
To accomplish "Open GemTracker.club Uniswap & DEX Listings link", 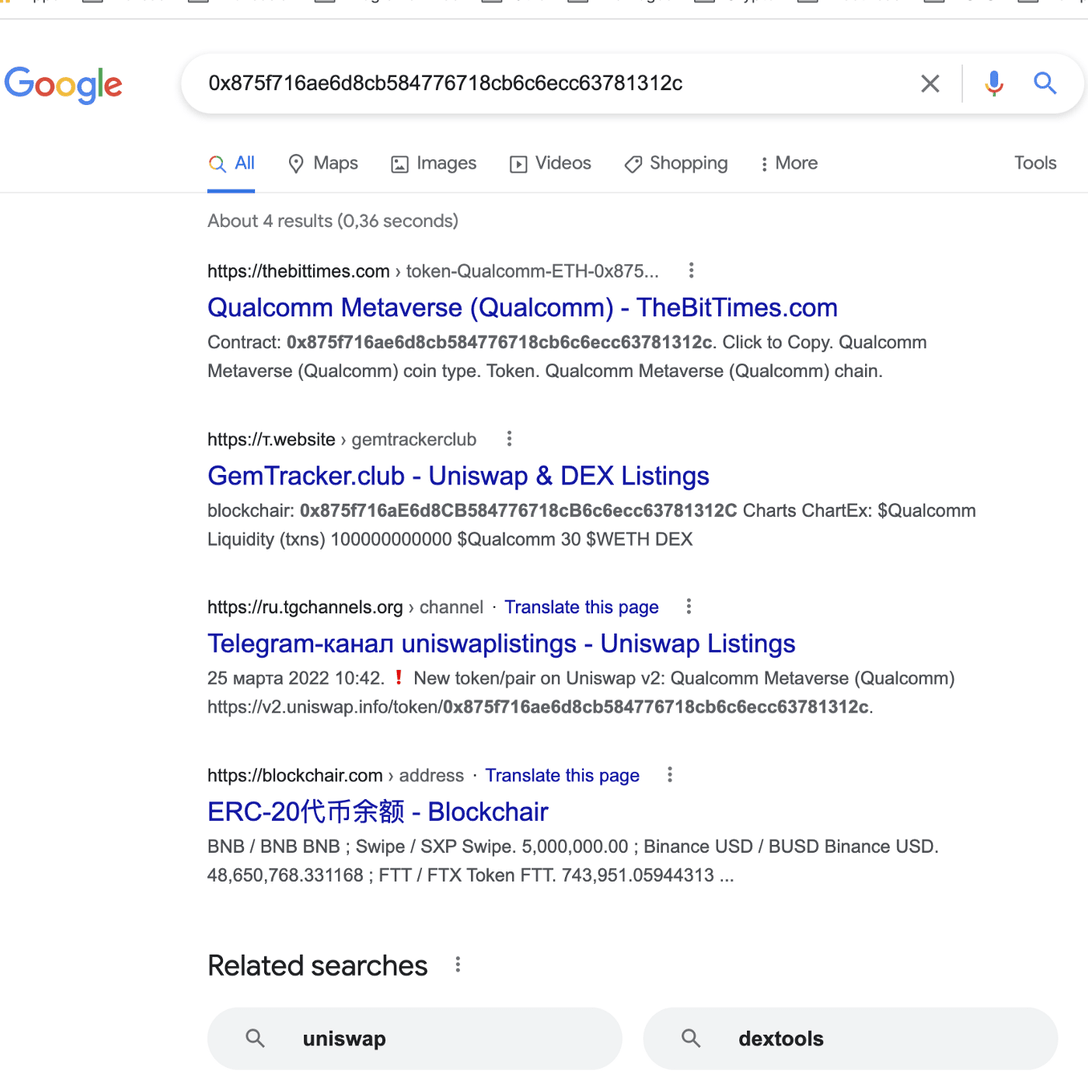I will tap(458, 475).
